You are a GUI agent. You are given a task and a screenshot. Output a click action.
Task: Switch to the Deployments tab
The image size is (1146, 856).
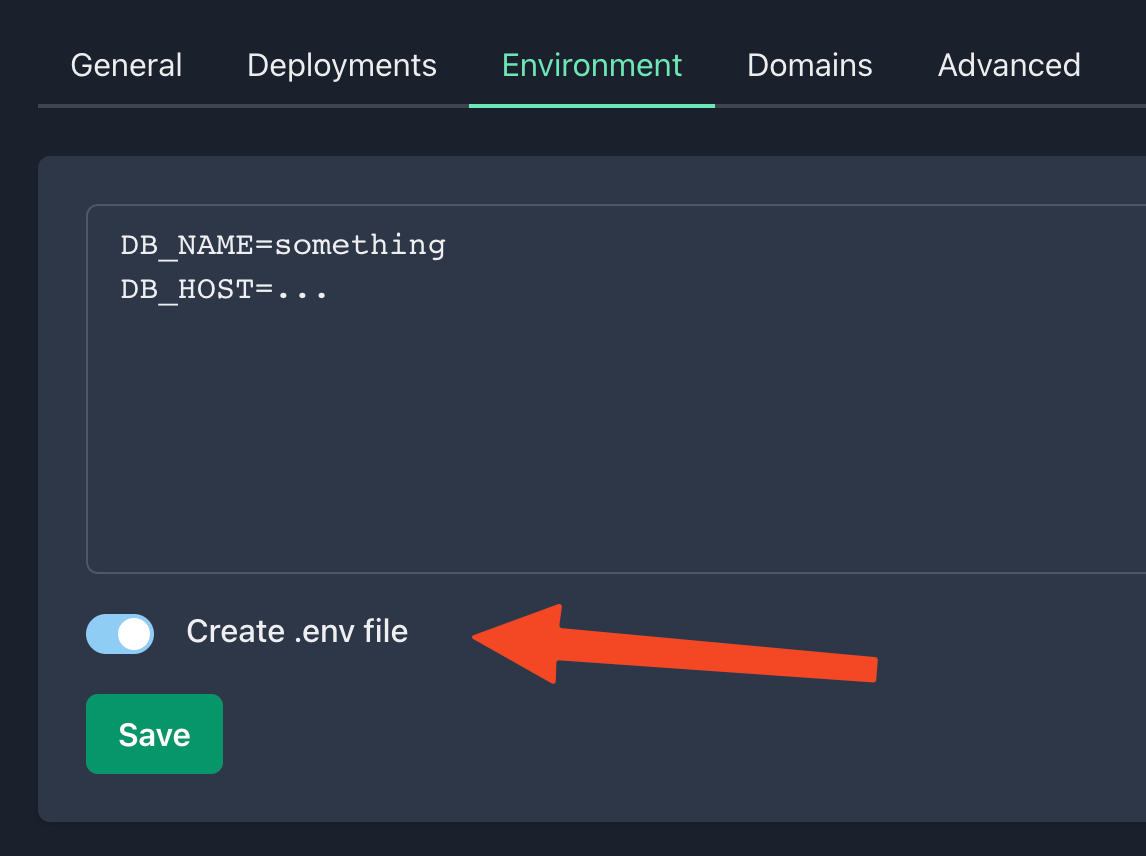(x=341, y=65)
